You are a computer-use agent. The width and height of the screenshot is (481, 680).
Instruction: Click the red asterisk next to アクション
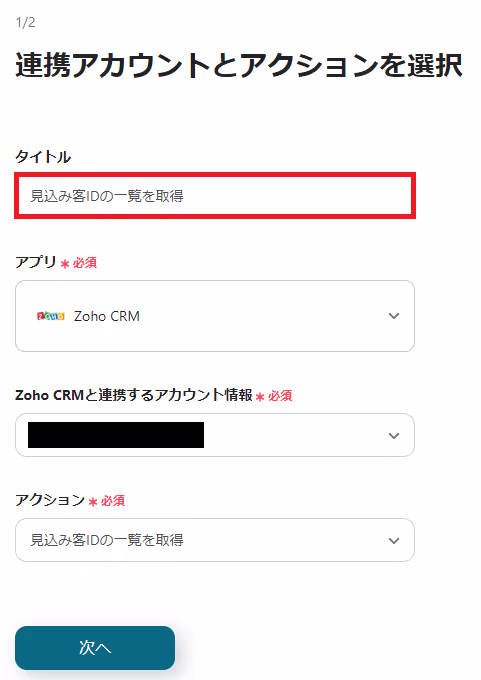(93, 502)
